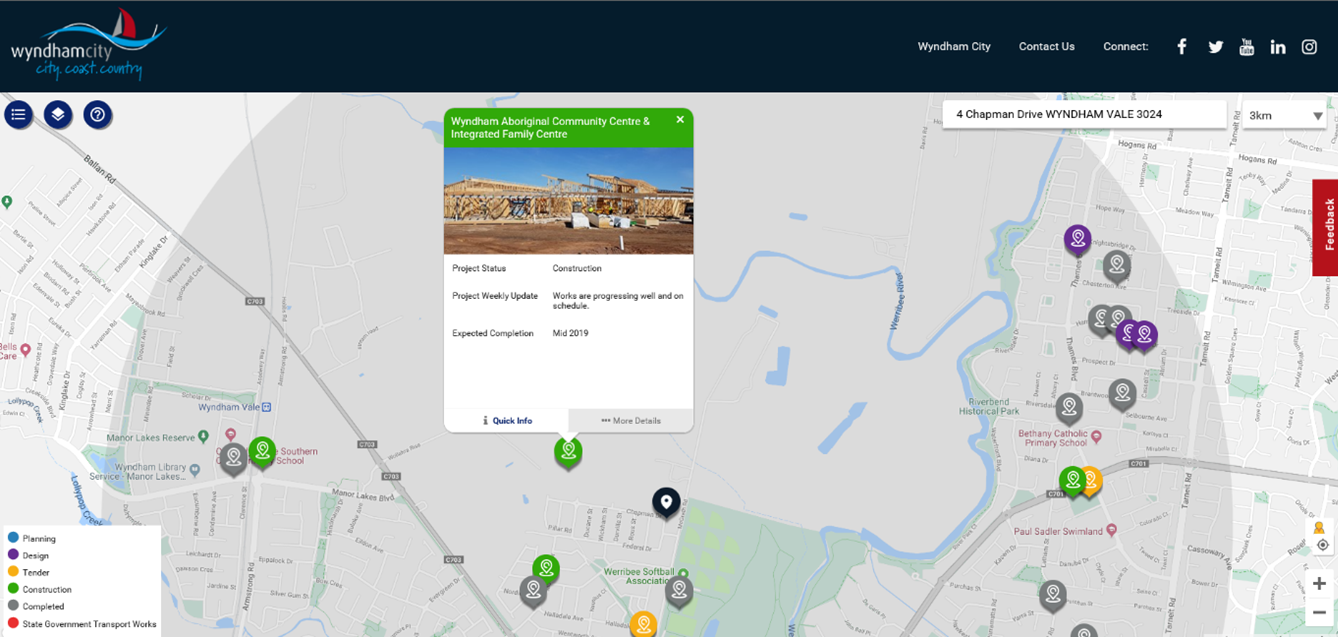Click the popup title Wyndham Aboriginal Community Centre
Image resolution: width=1338 pixels, height=637 pixels.
[551, 128]
